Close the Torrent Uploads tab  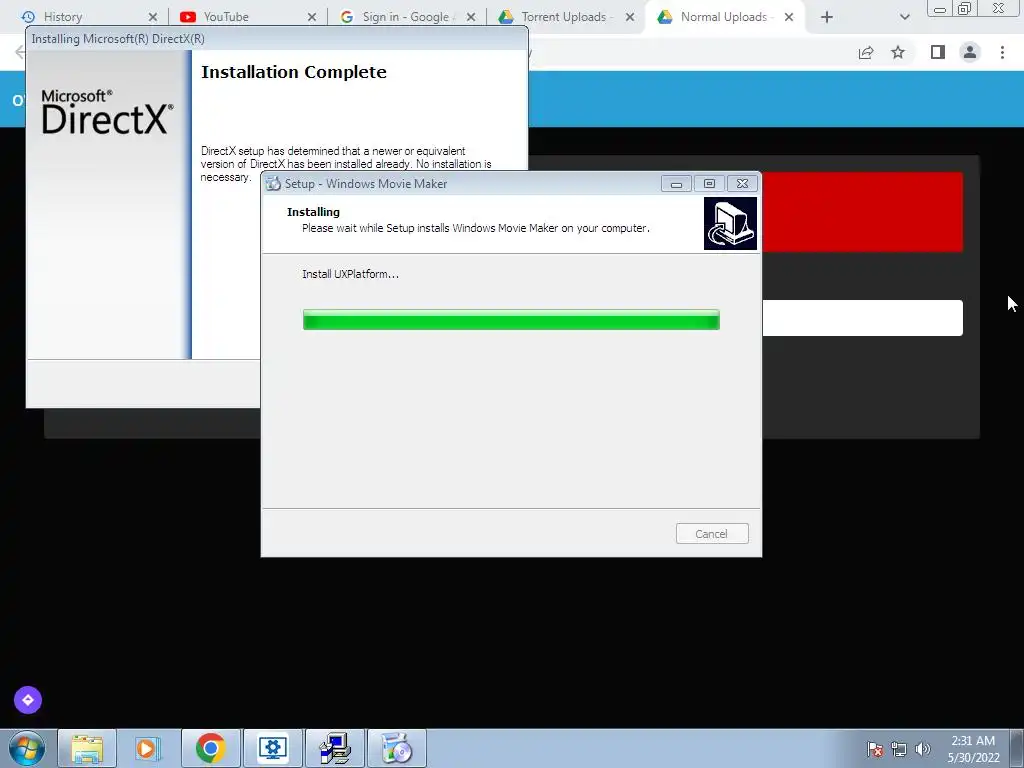tap(630, 17)
